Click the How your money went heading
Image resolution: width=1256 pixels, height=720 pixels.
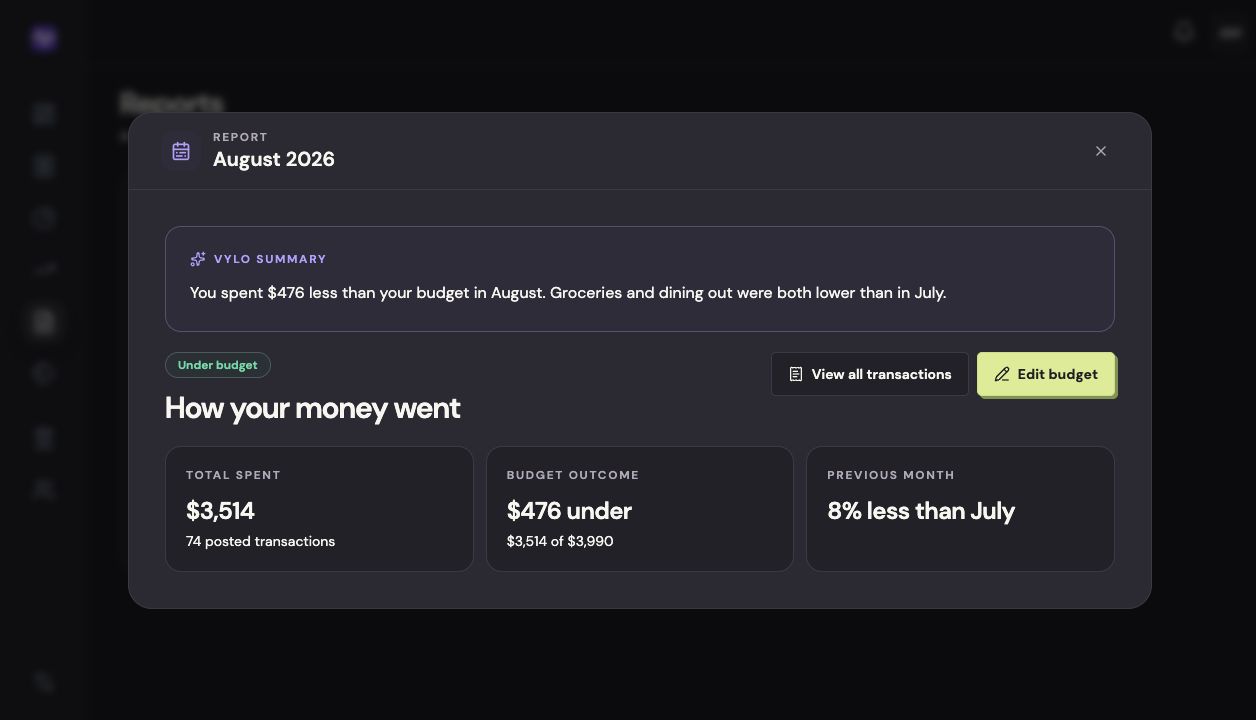click(312, 408)
